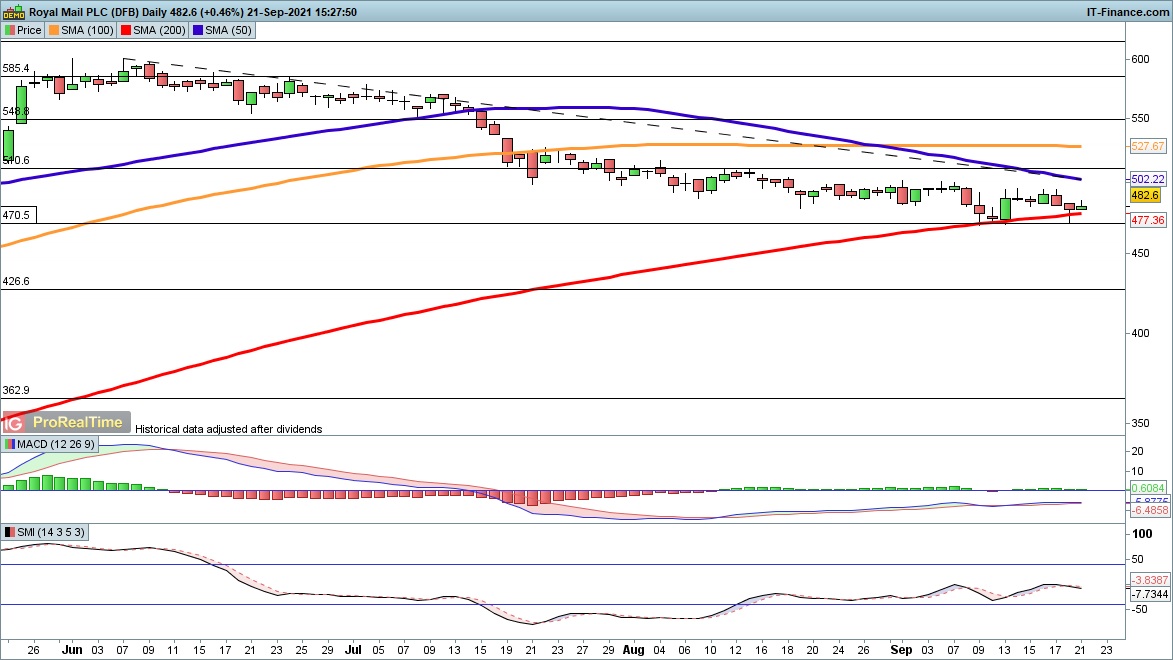
Task: Click the SMA 100 value tag 527.67
Action: tap(1148, 146)
